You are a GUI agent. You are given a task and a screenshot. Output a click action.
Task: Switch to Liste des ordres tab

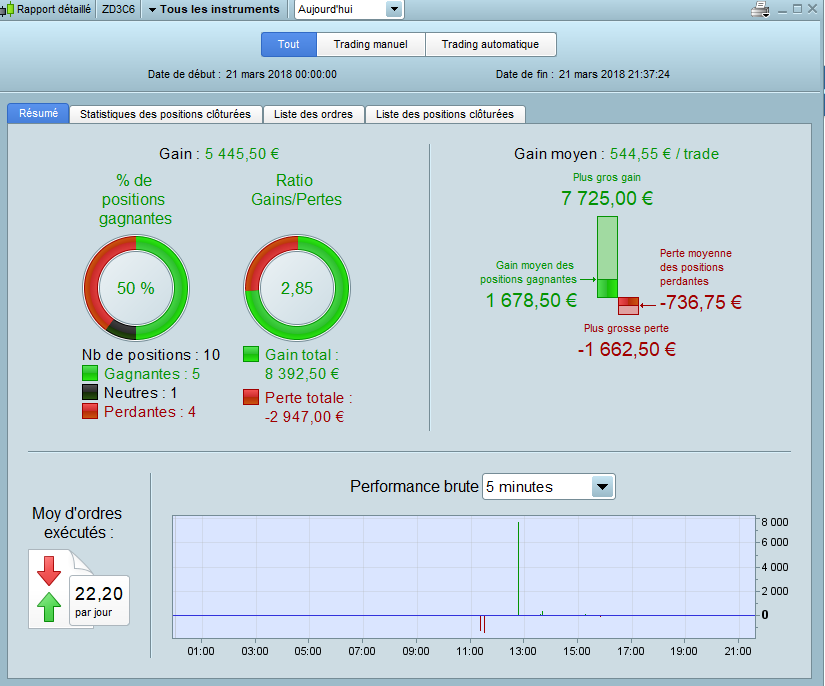pos(313,114)
